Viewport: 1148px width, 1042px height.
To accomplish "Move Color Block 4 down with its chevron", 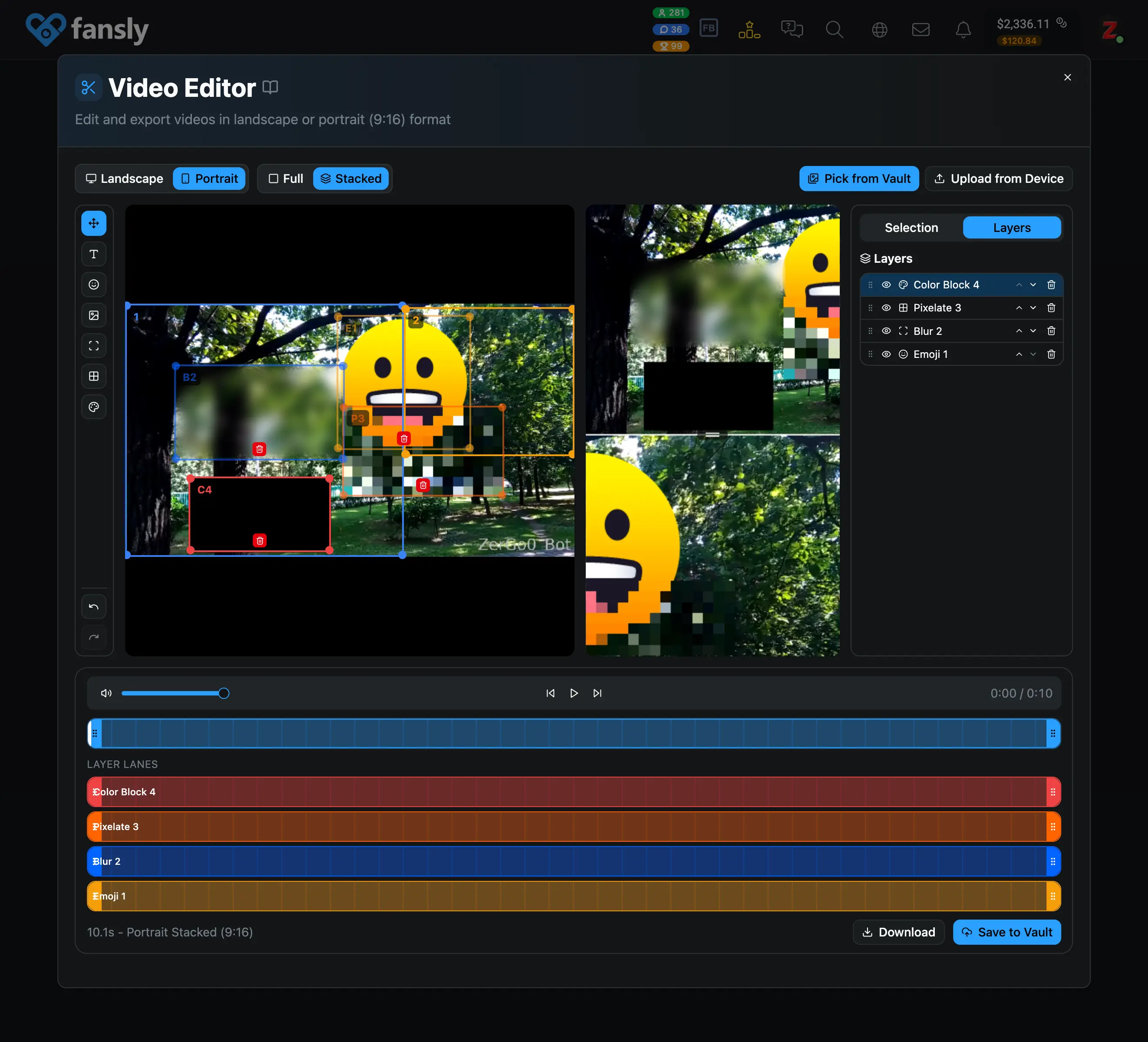I will point(1033,284).
